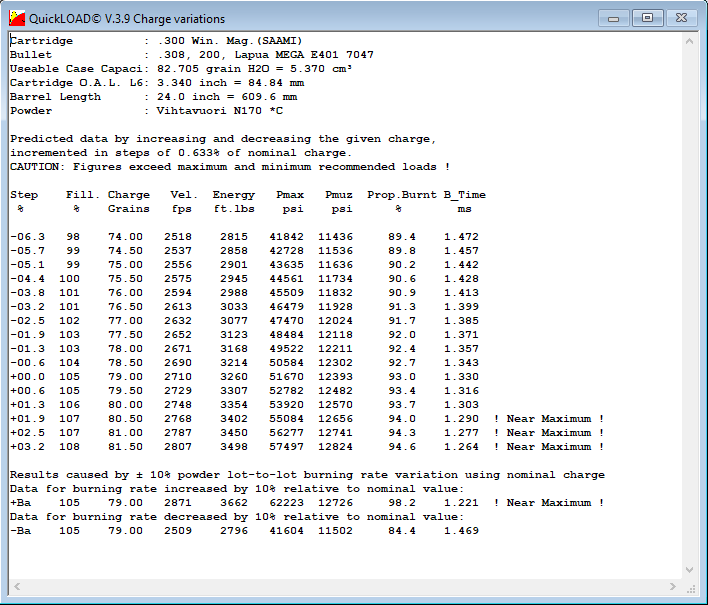This screenshot has height=605, width=708.
Task: Click the window title QuickLOAD V.3.9 Charge variations
Action: 127,19
